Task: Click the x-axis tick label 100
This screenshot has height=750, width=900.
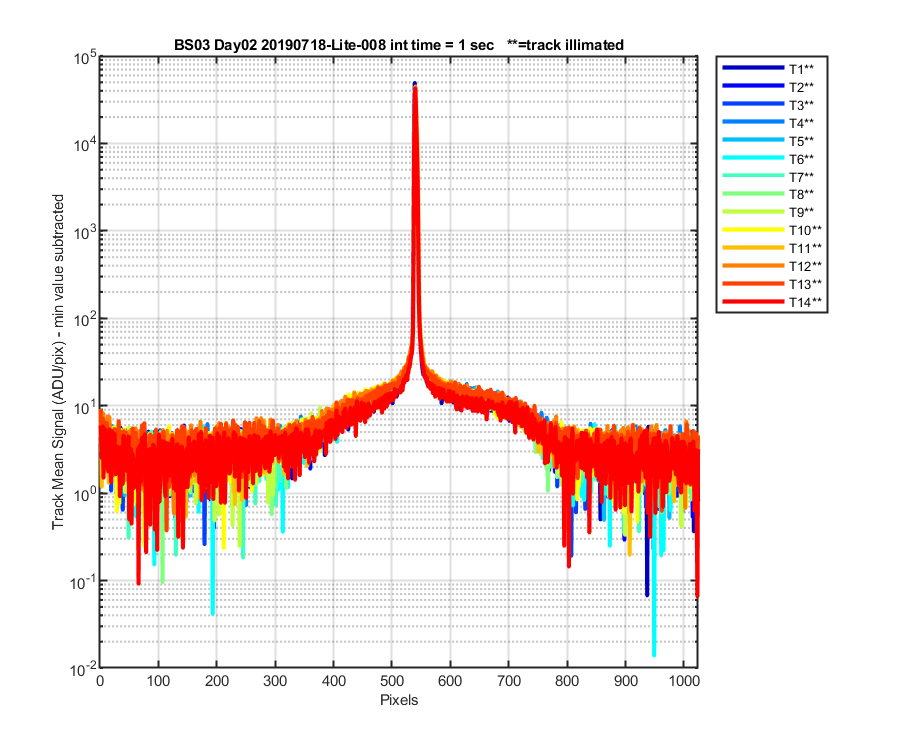Action: tap(158, 681)
